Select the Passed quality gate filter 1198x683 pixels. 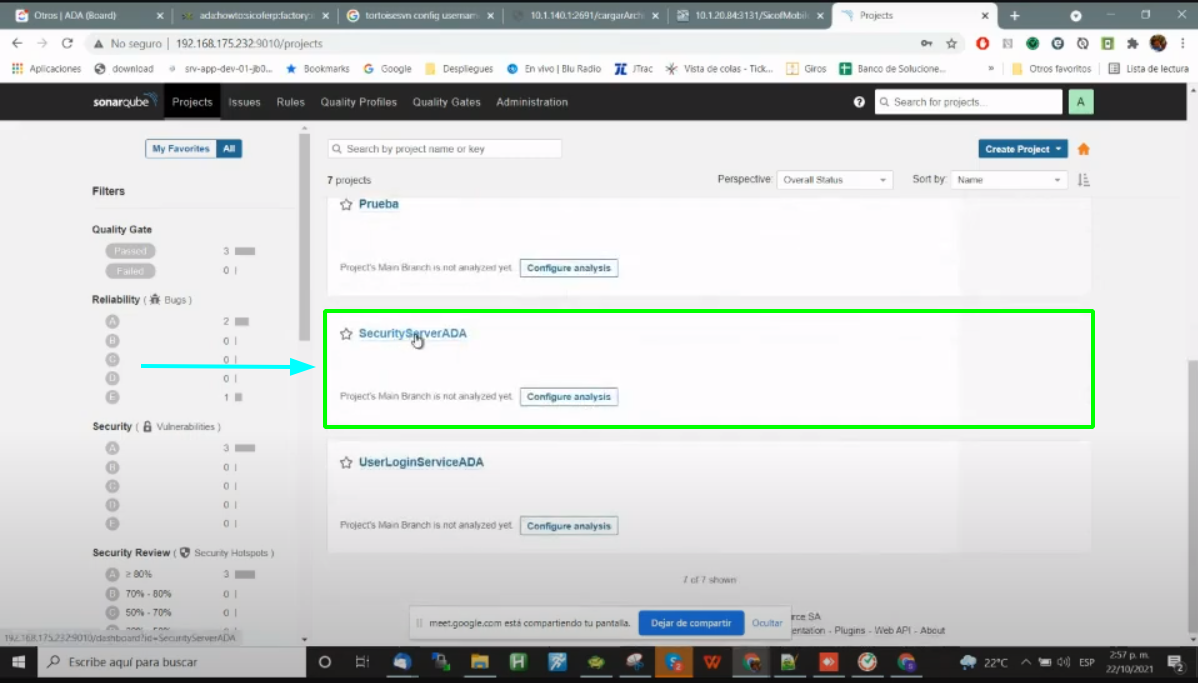(130, 251)
